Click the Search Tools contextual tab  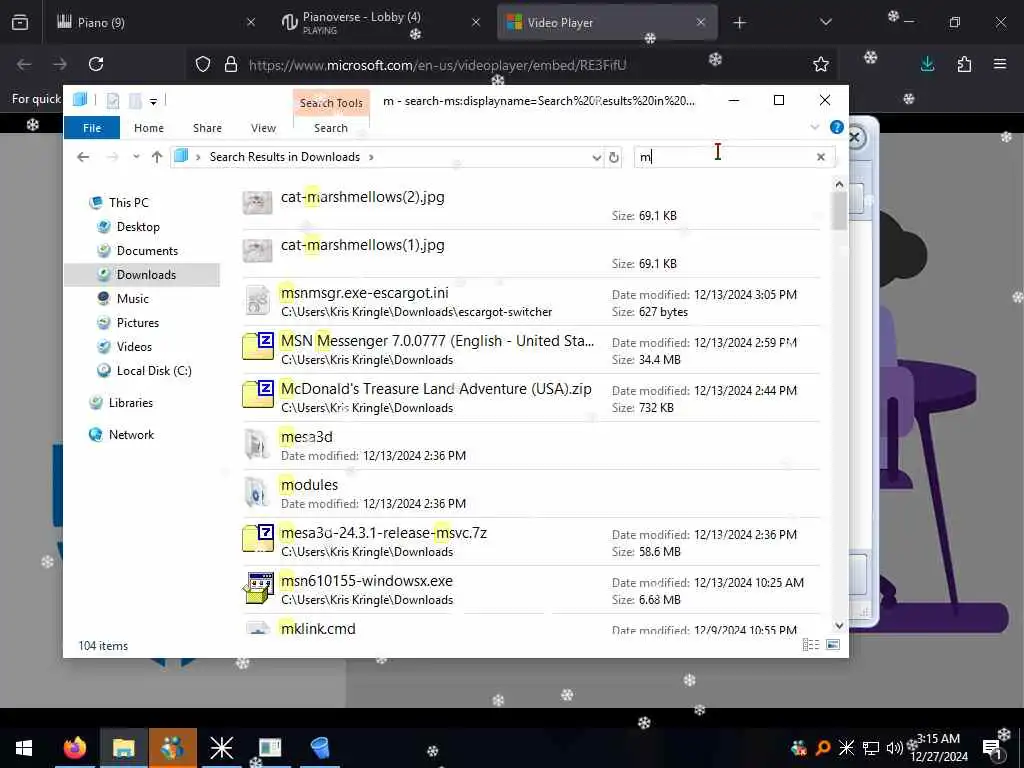pos(331,103)
